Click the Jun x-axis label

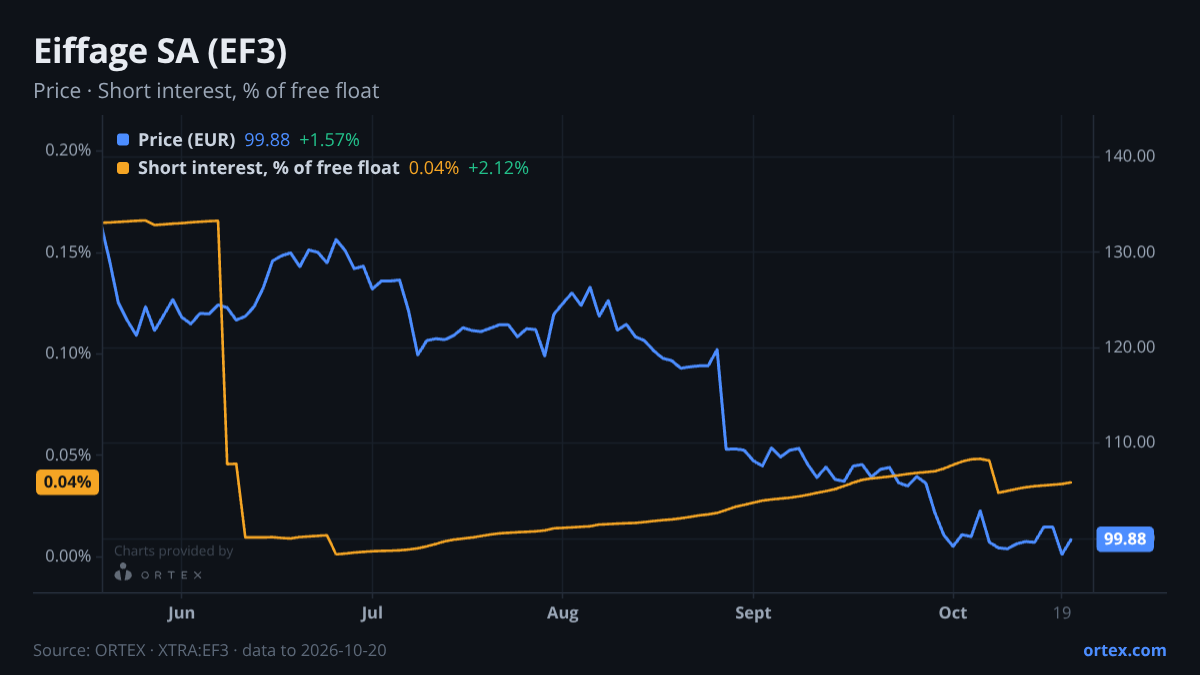pyautogui.click(x=181, y=613)
